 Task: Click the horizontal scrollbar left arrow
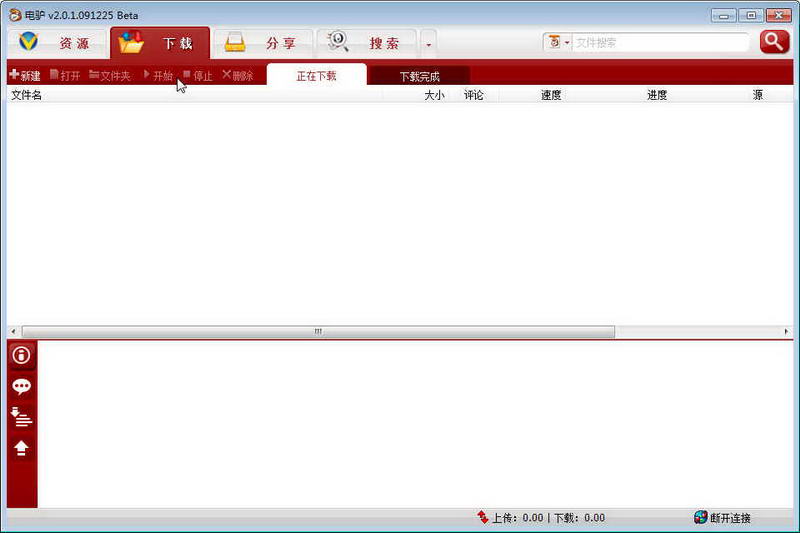point(13,332)
